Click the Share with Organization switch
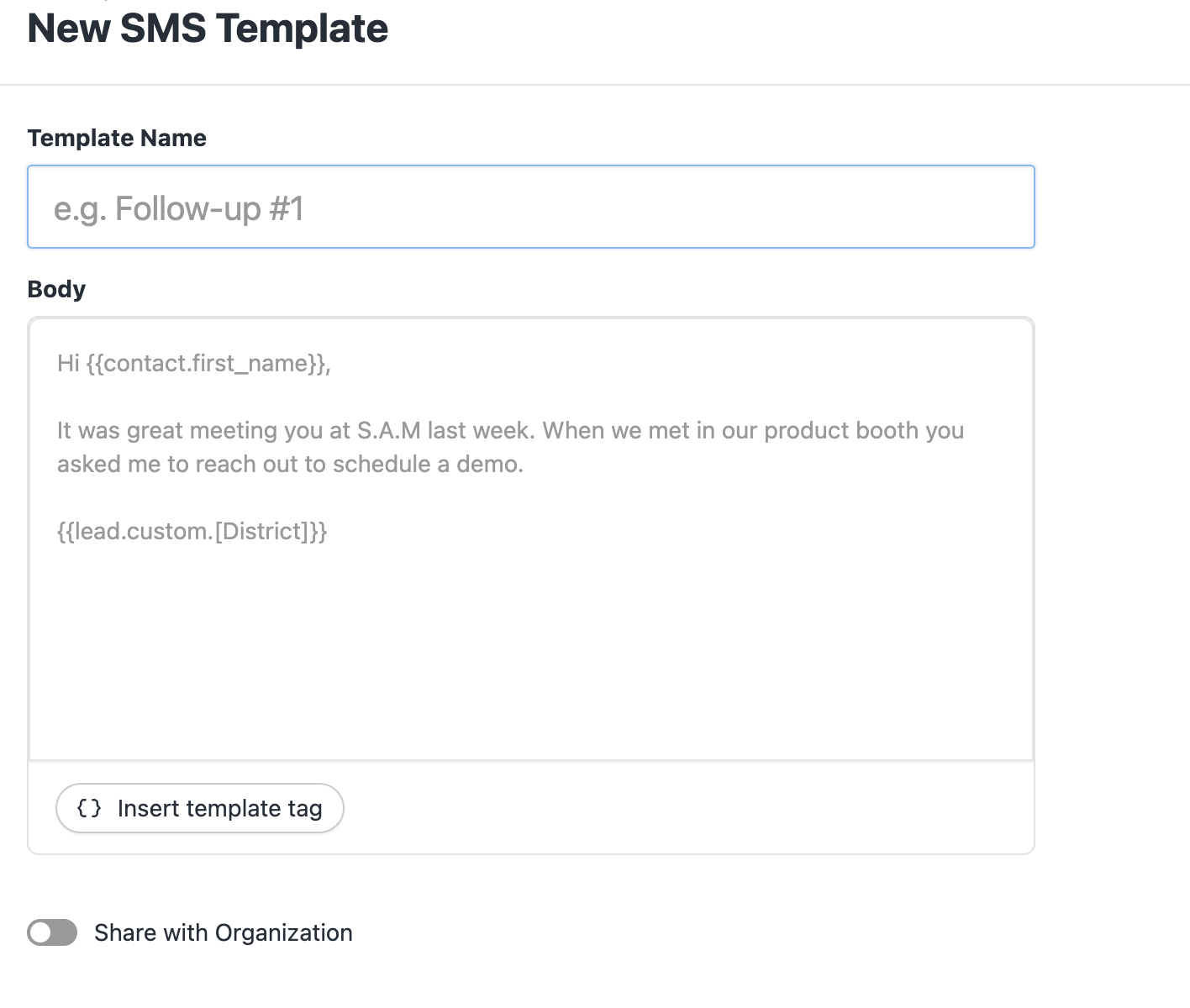Screen dimensions: 1190x1008 (52, 932)
